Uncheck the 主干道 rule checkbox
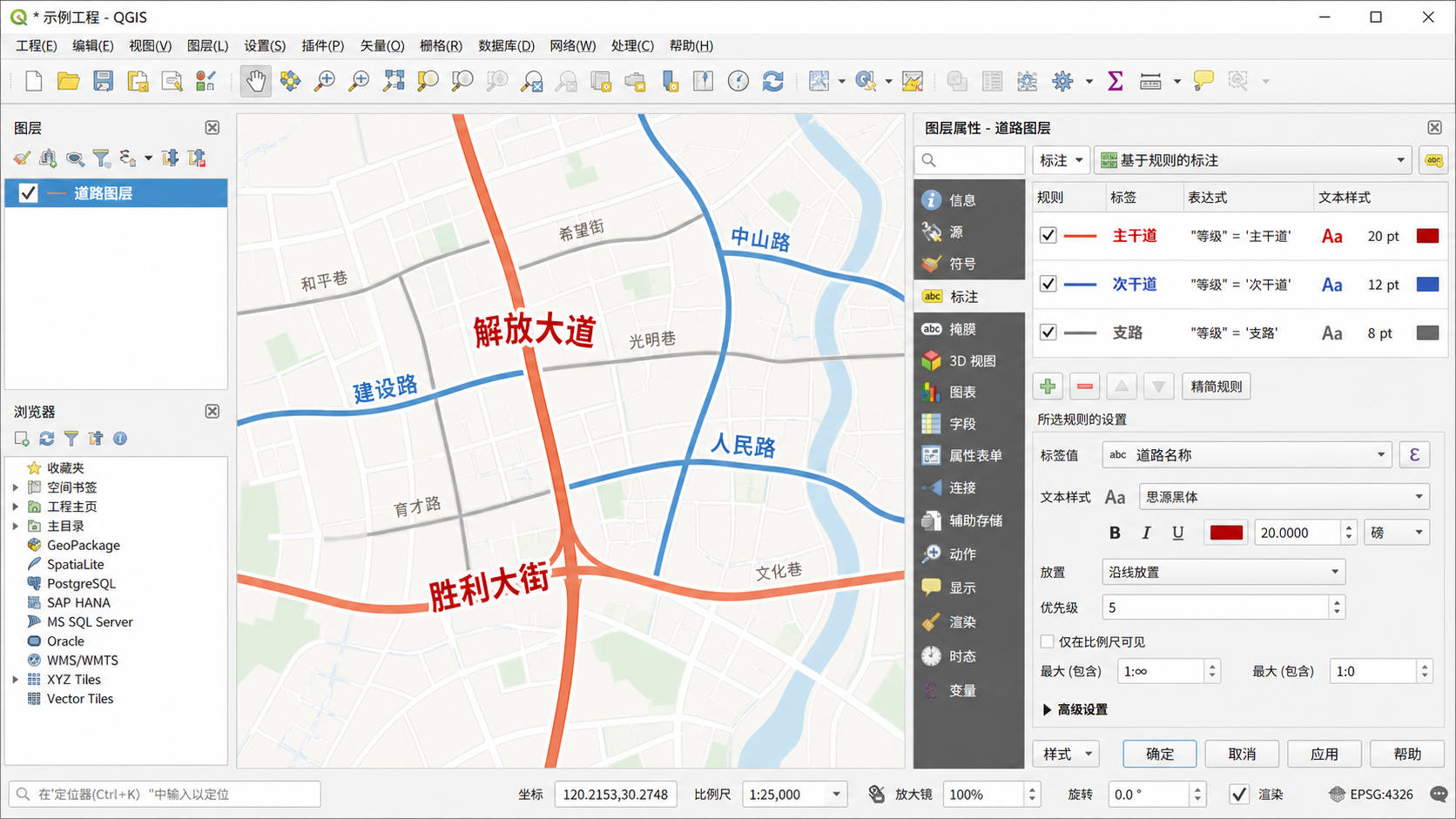The width and height of the screenshot is (1456, 819). tap(1048, 236)
